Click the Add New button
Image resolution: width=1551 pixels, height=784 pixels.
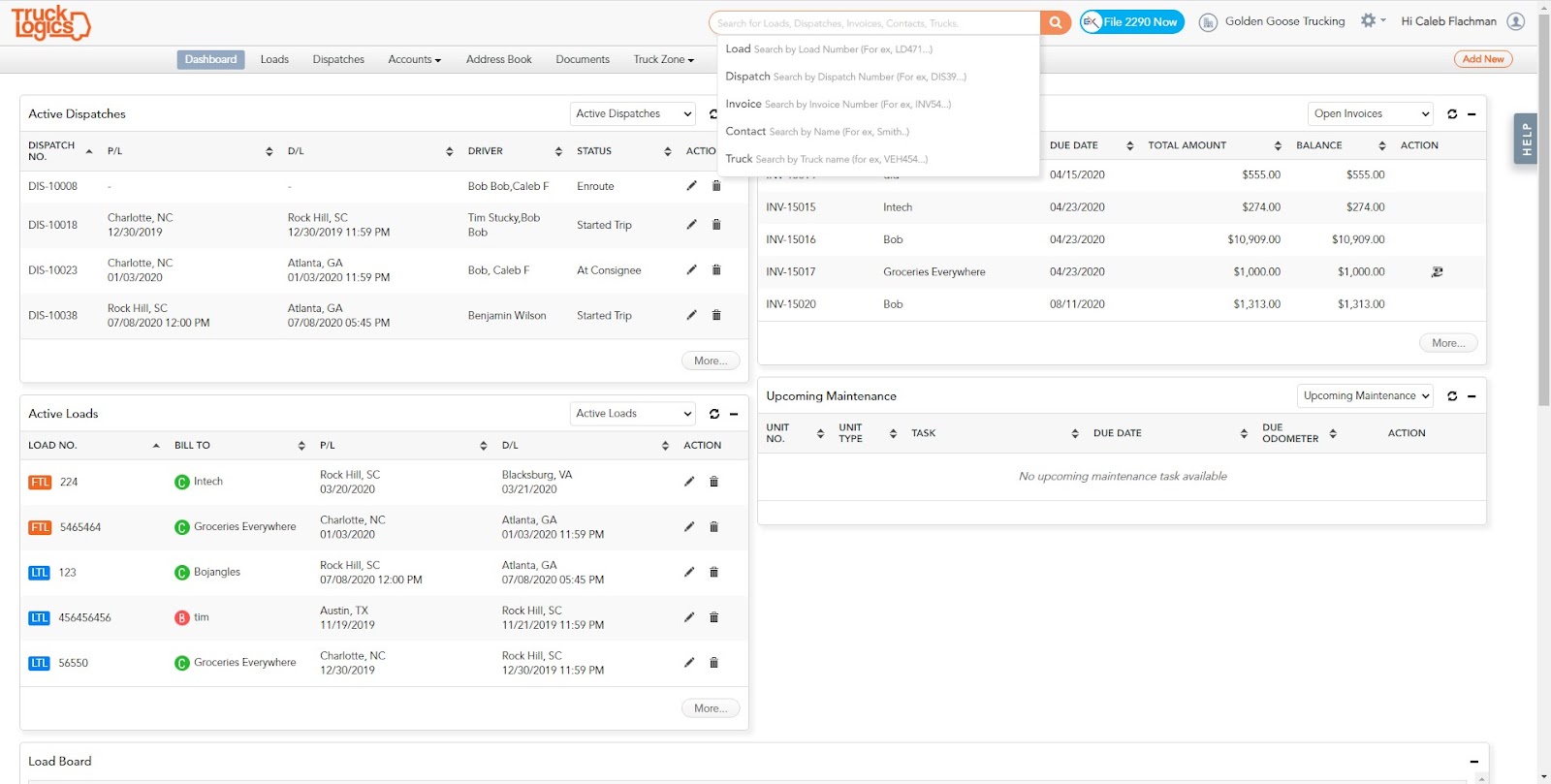point(1483,59)
